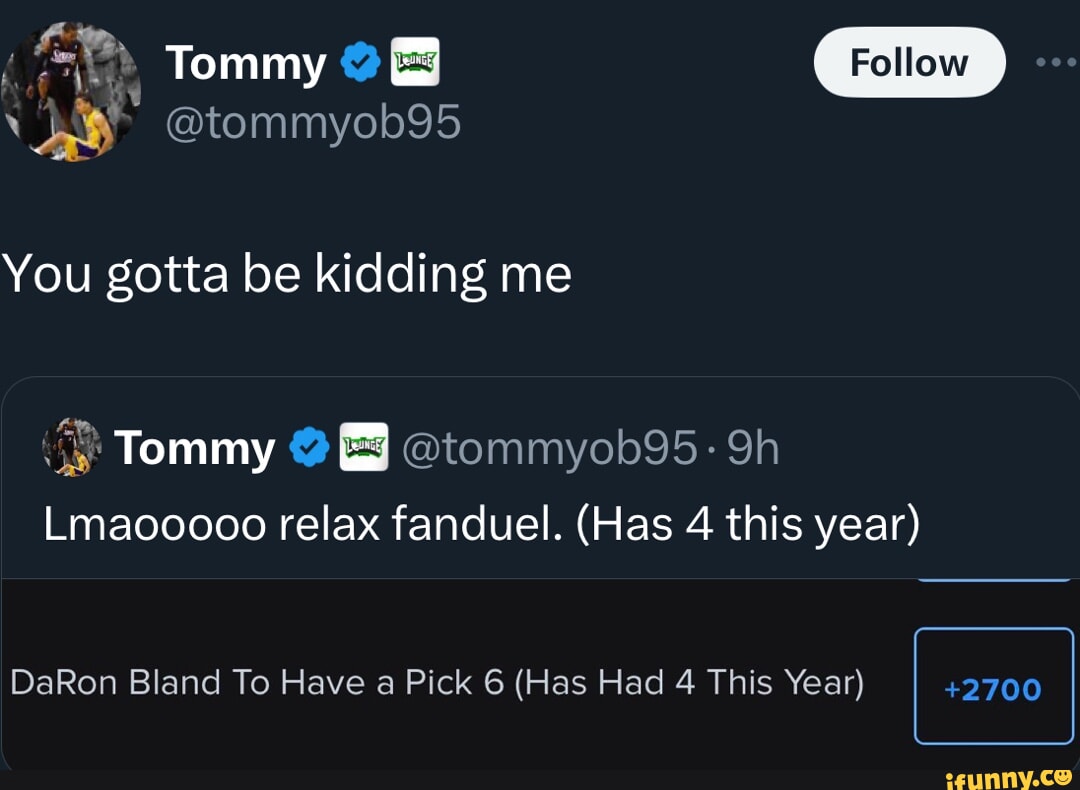The height and width of the screenshot is (790, 1080).
Task: Open the "Lmaooooo relax fanduel" quoted tweet text
Action: click(480, 522)
